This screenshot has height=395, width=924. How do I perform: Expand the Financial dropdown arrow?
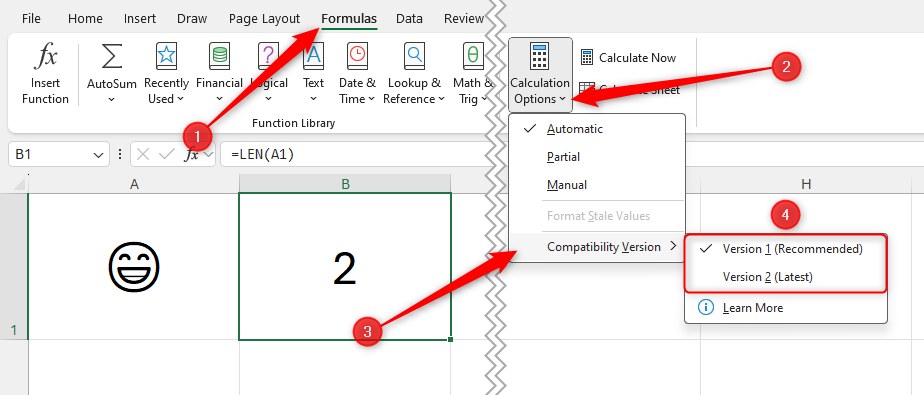point(219,100)
